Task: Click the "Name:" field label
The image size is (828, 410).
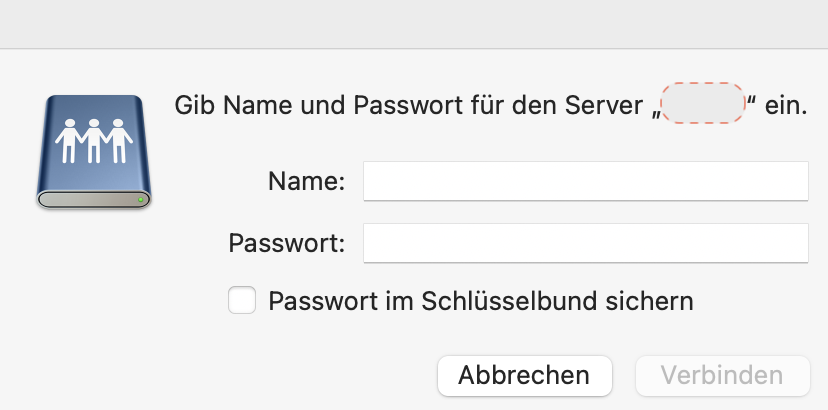Action: [x=306, y=182]
